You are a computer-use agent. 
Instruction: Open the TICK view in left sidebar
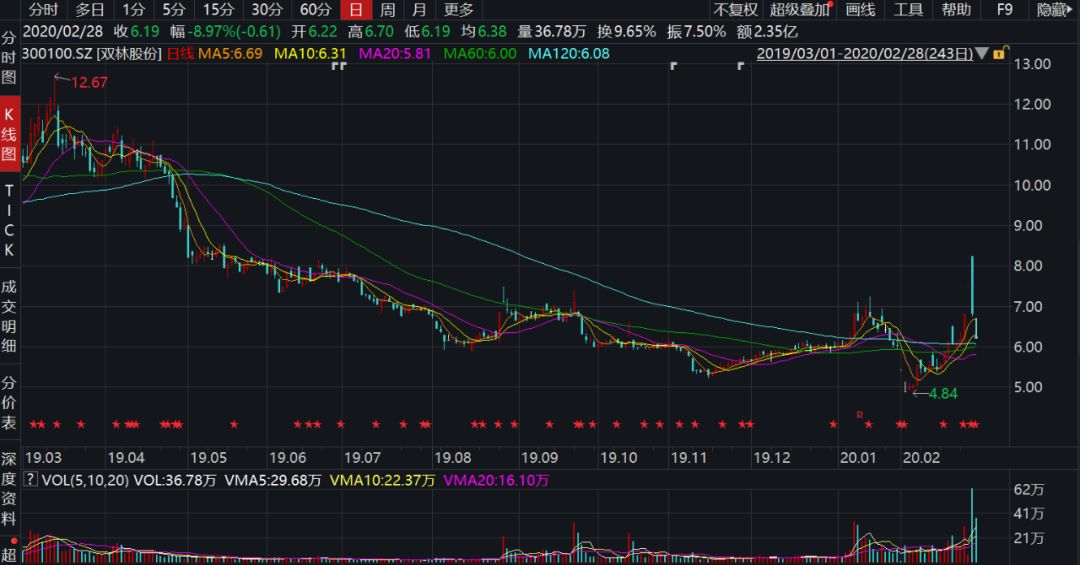[x=10, y=220]
